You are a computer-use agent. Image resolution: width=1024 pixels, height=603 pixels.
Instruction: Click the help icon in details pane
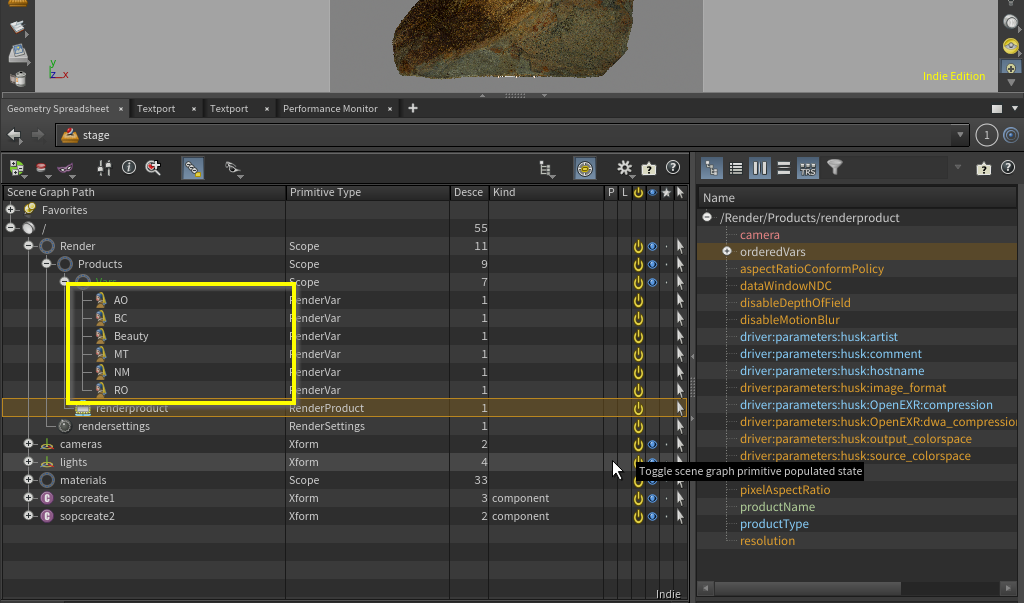[x=1008, y=168]
